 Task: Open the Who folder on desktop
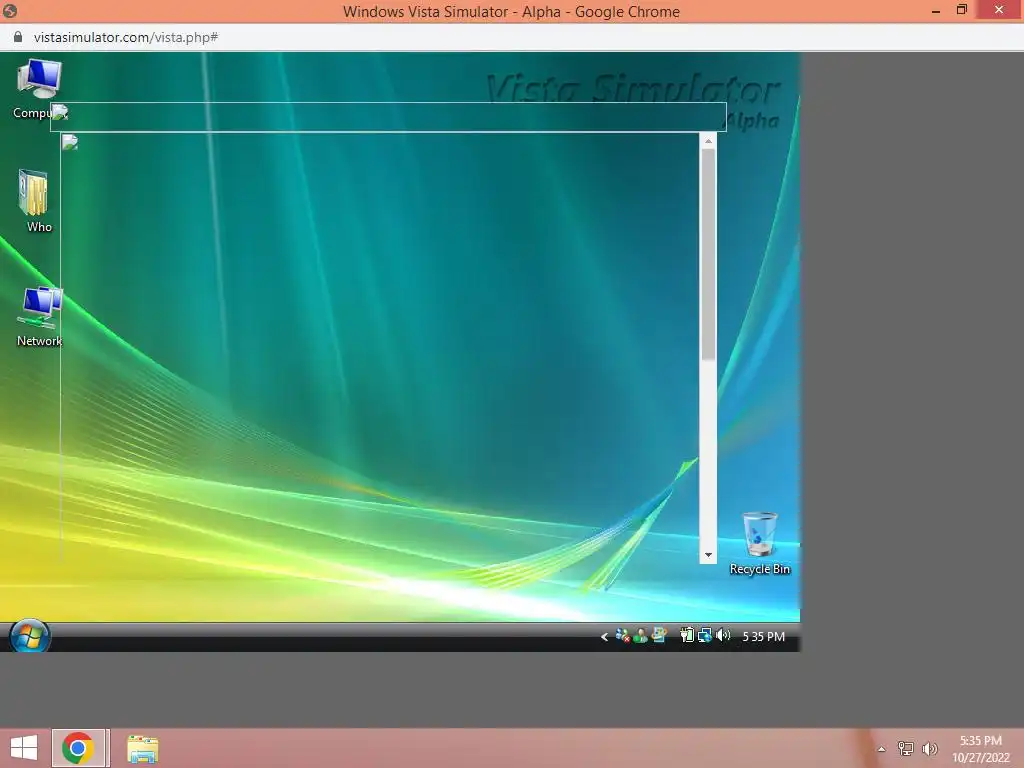tap(35, 200)
